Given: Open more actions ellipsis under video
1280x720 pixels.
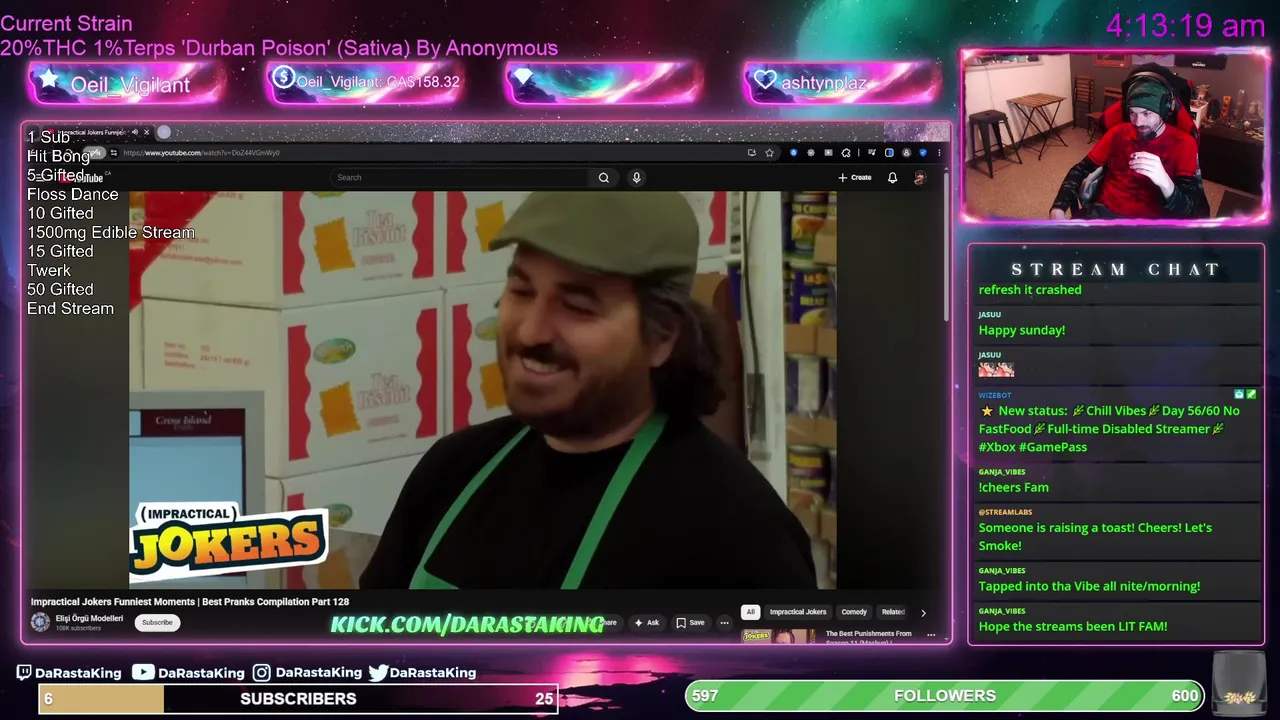Looking at the screenshot, I should (x=724, y=622).
